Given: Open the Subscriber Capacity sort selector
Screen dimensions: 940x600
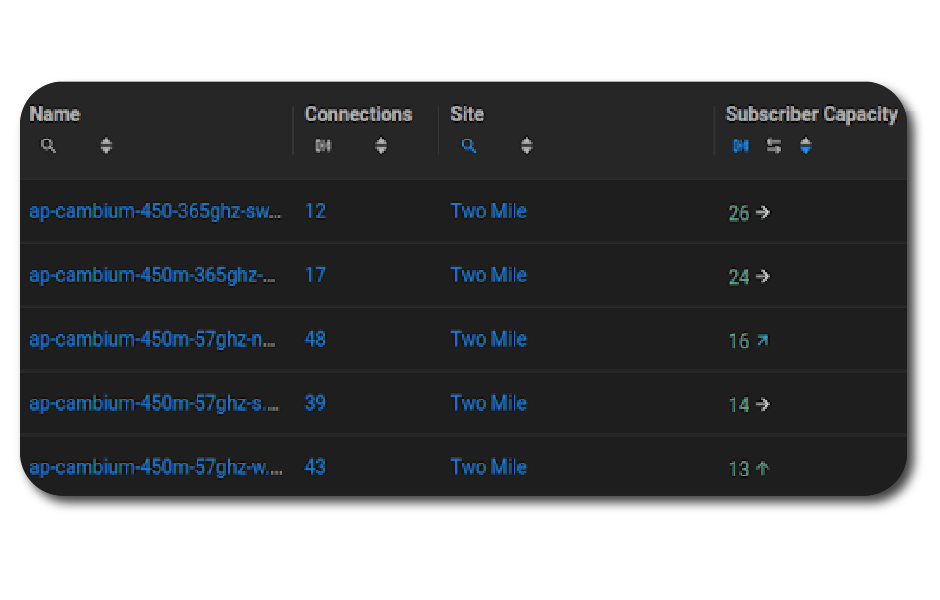Looking at the screenshot, I should click(x=805, y=146).
